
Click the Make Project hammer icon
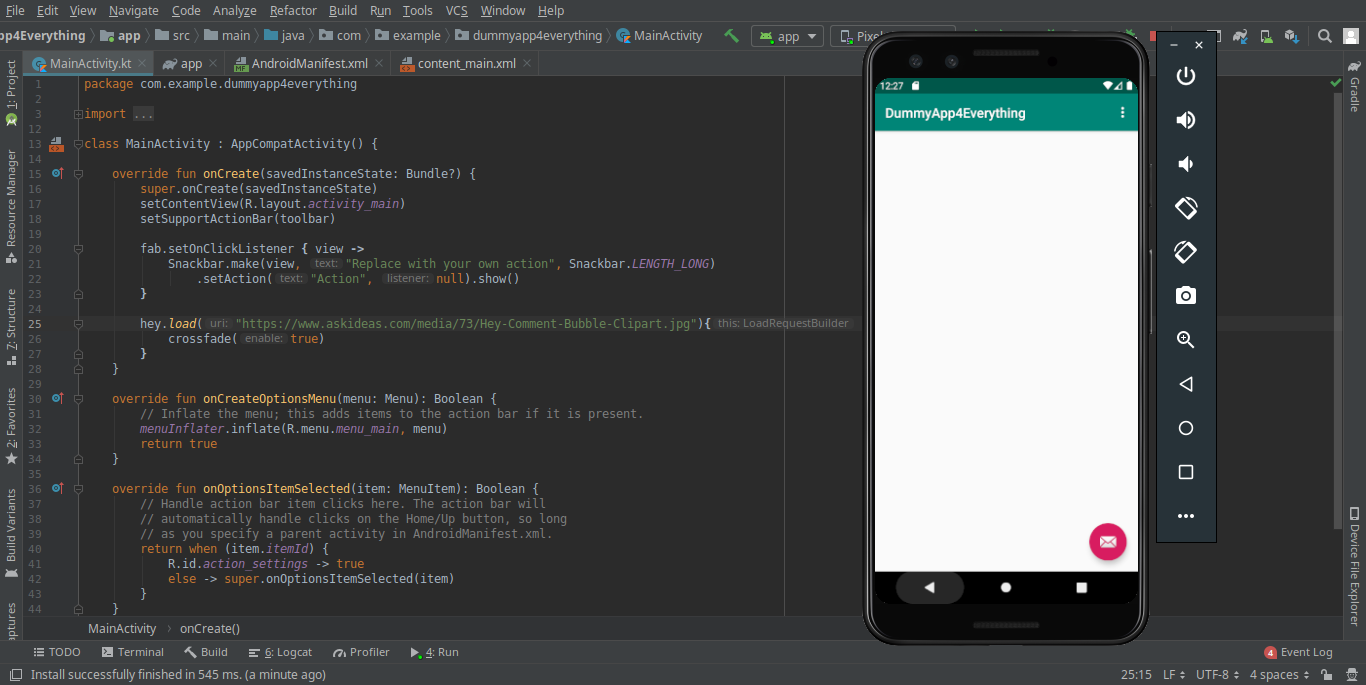tap(732, 36)
